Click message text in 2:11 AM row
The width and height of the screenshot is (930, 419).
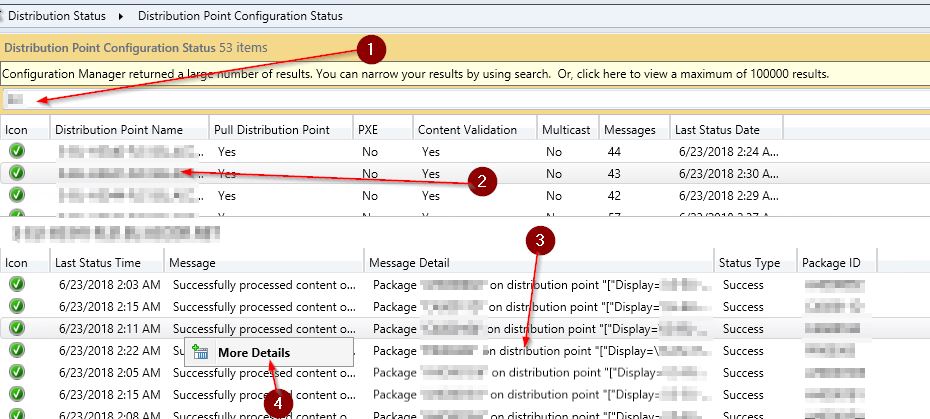click(265, 329)
